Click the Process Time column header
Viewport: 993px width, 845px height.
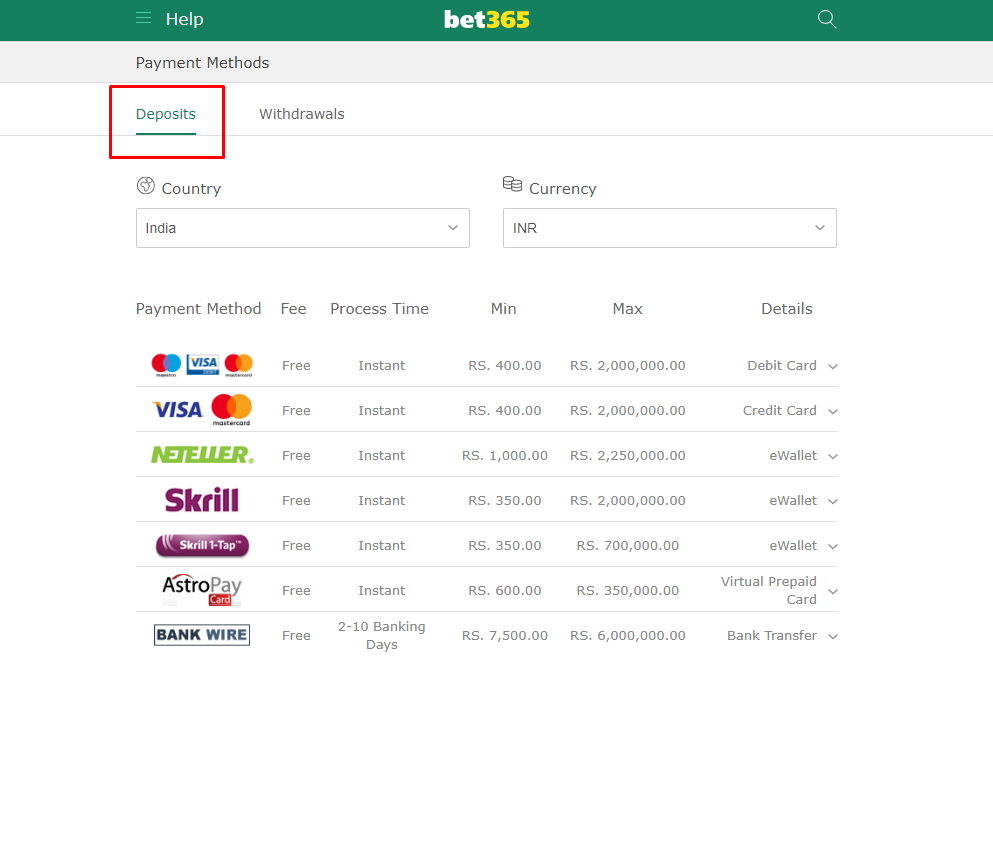(x=379, y=308)
